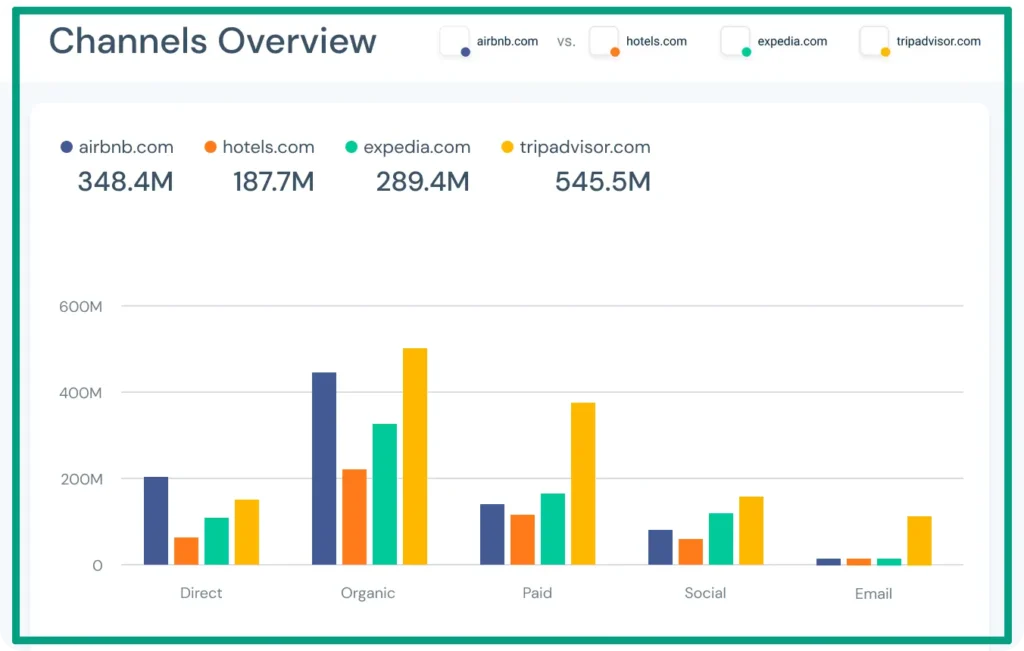Screen dimensions: 1024x651
Task: Click the Channels Overview title
Action: [x=212, y=41]
